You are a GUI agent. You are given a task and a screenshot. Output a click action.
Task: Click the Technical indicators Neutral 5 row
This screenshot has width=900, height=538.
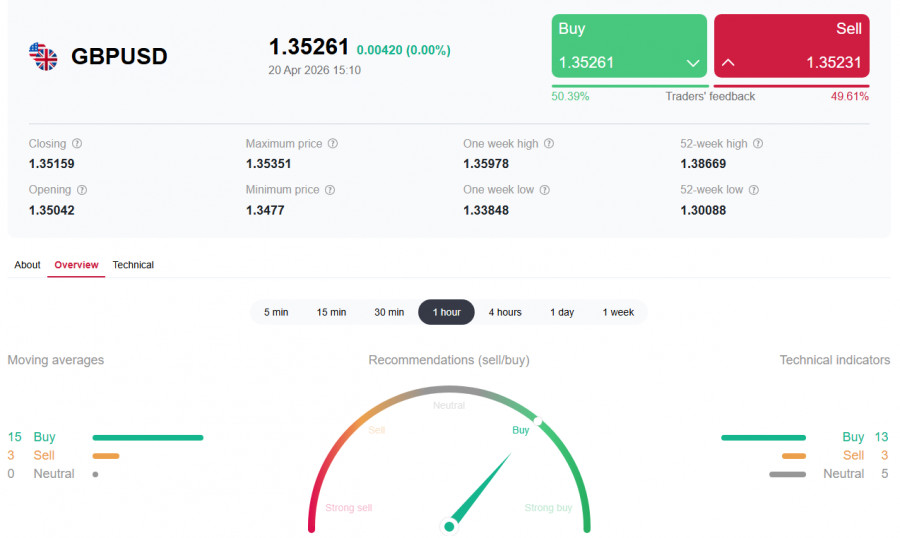pos(829,474)
